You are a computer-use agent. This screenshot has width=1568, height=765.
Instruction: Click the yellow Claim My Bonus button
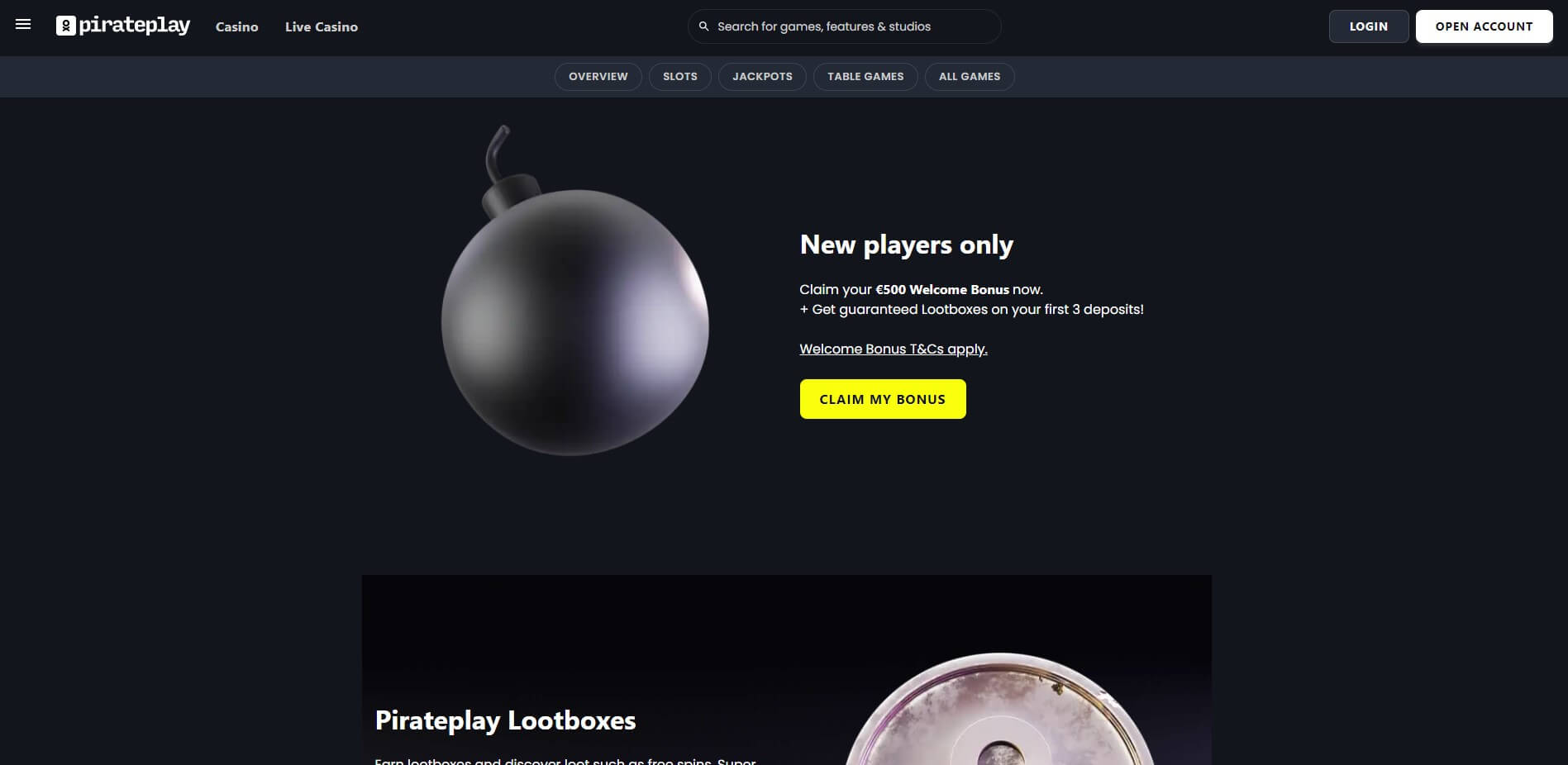[x=883, y=399]
